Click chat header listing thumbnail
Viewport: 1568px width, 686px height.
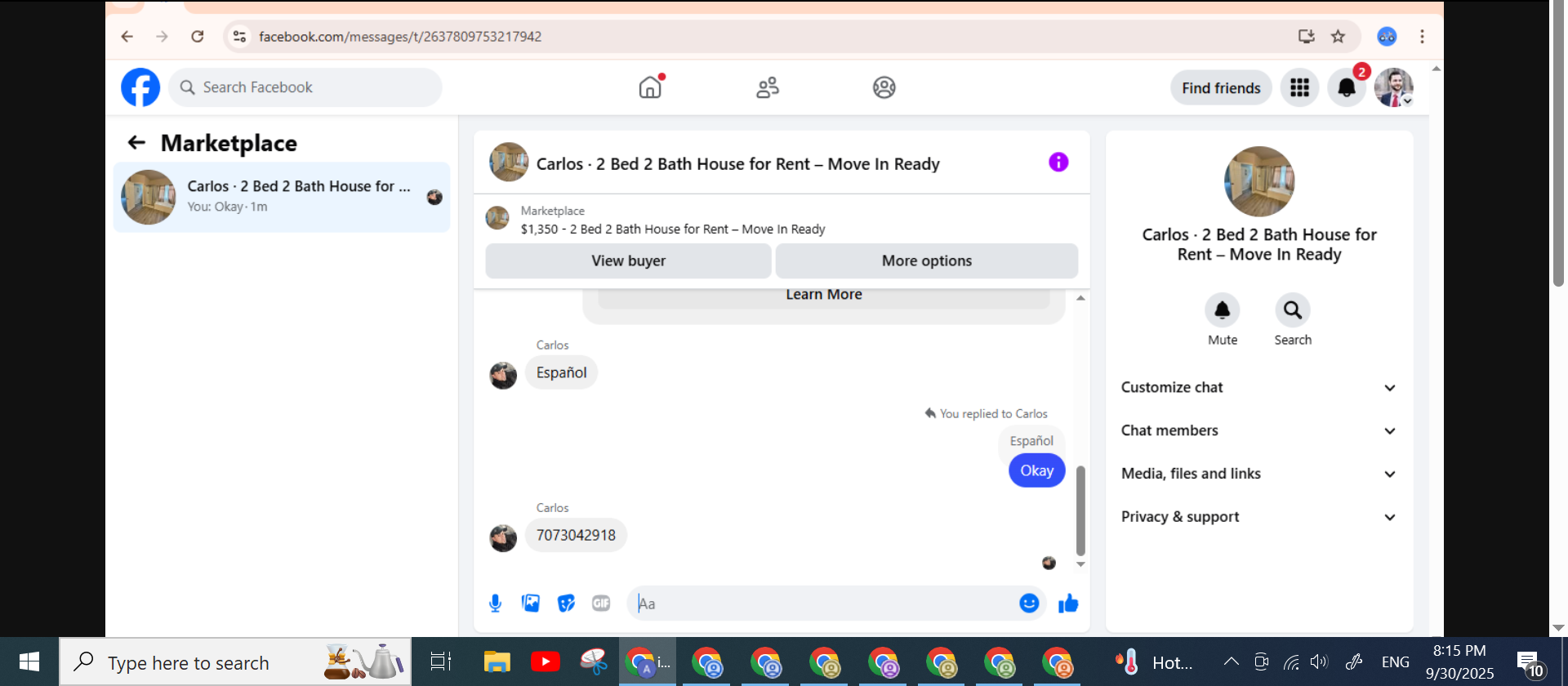(509, 163)
